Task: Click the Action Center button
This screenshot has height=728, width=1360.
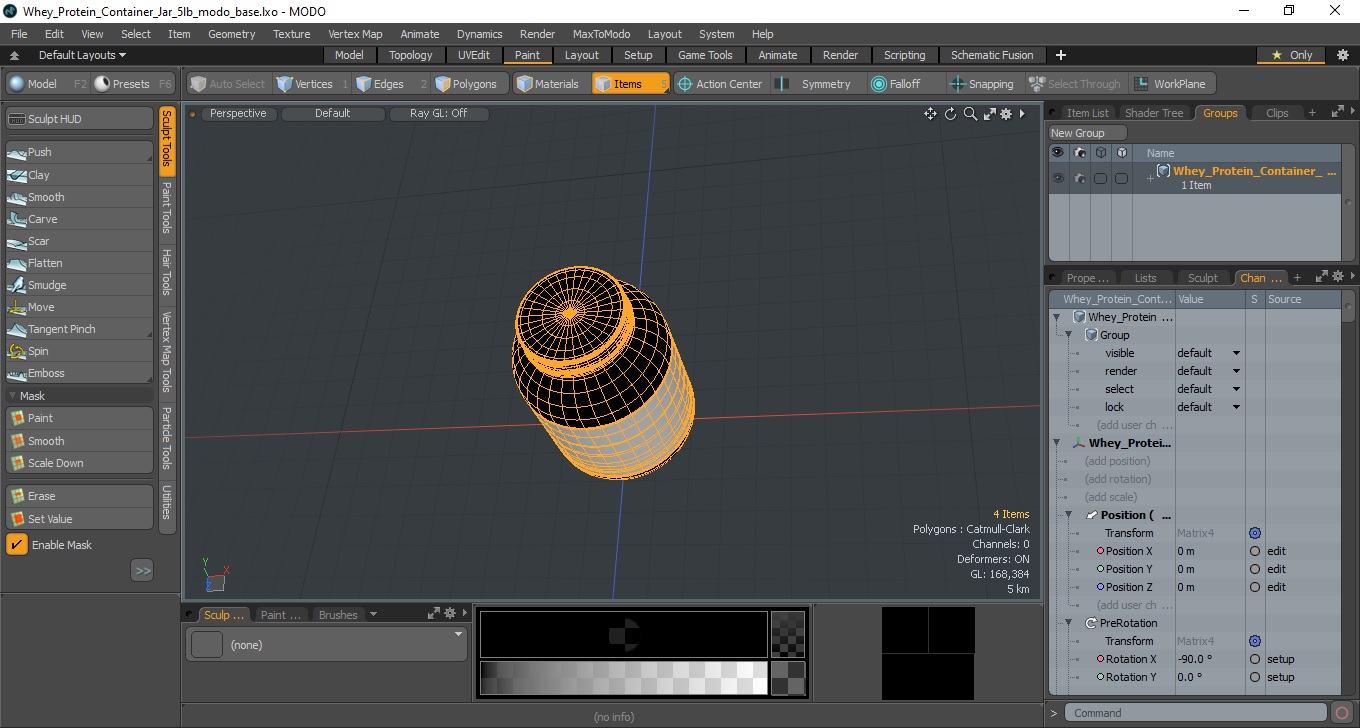Action: tap(719, 84)
